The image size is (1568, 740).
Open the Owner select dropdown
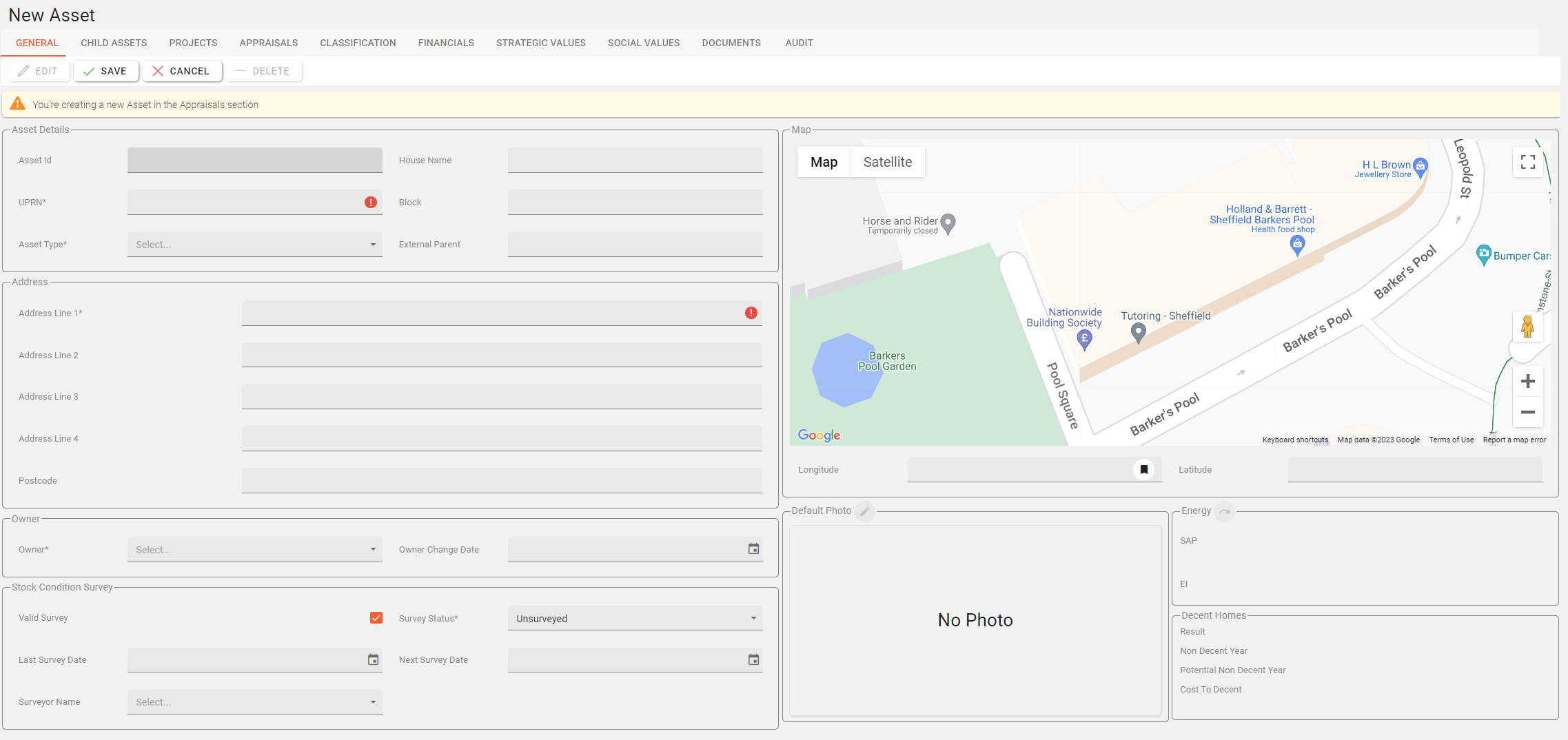[254, 550]
